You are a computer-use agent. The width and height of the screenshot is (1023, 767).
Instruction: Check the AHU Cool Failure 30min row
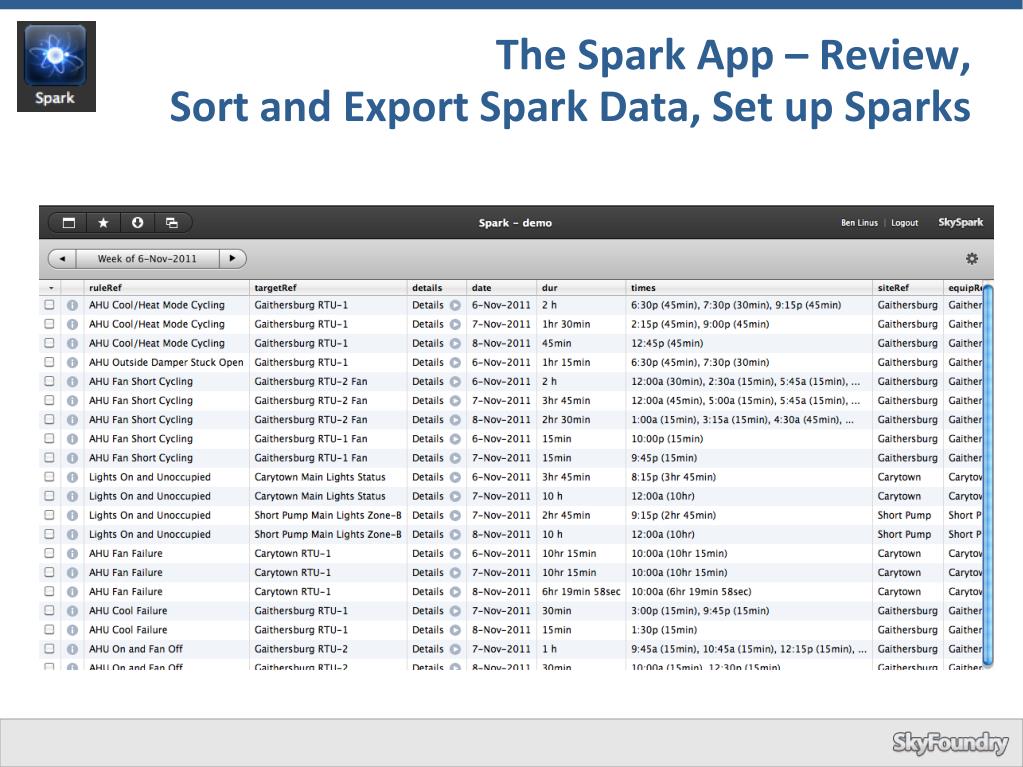point(50,610)
